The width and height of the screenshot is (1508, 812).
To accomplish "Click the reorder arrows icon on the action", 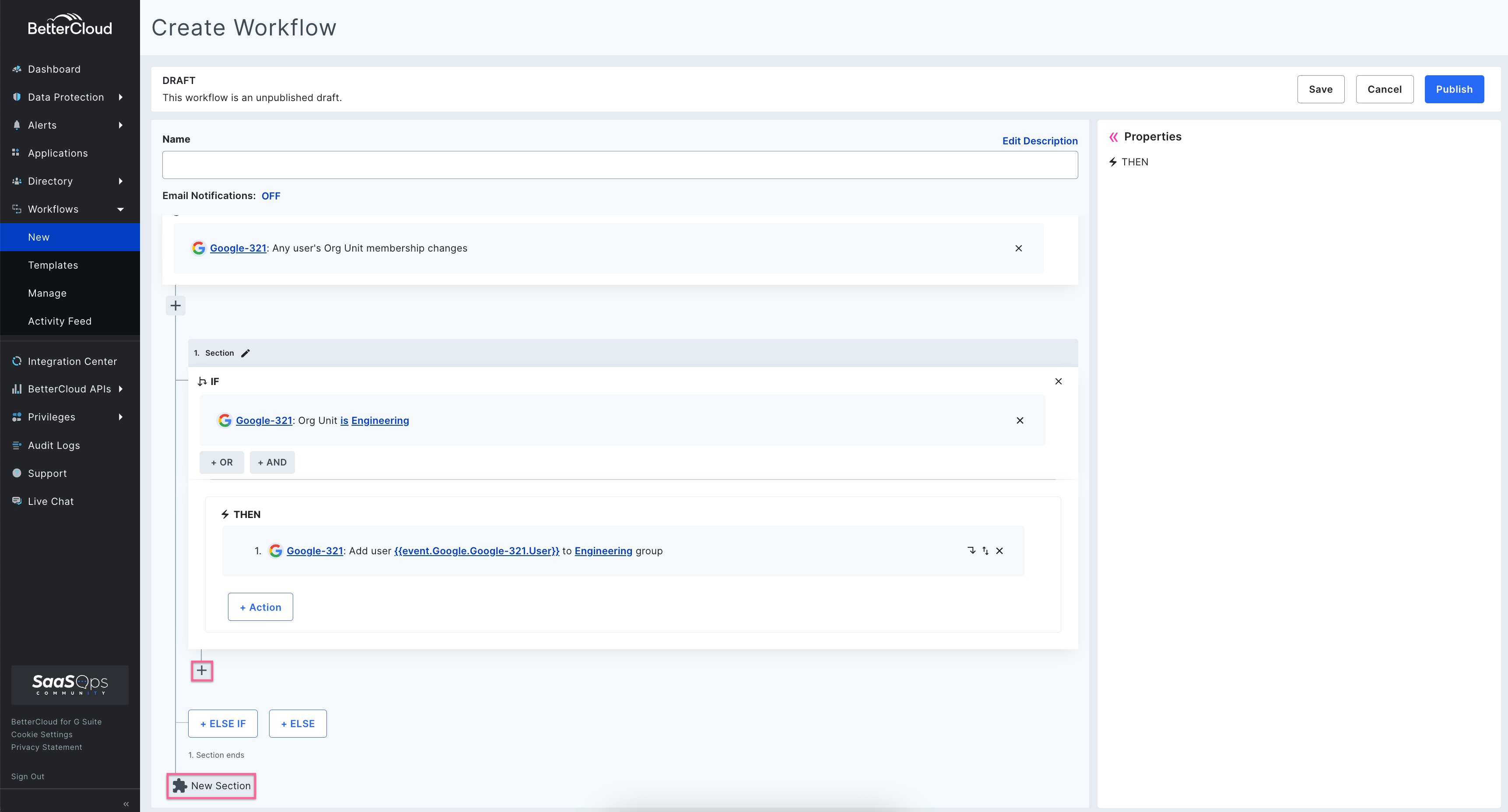I will tap(985, 551).
